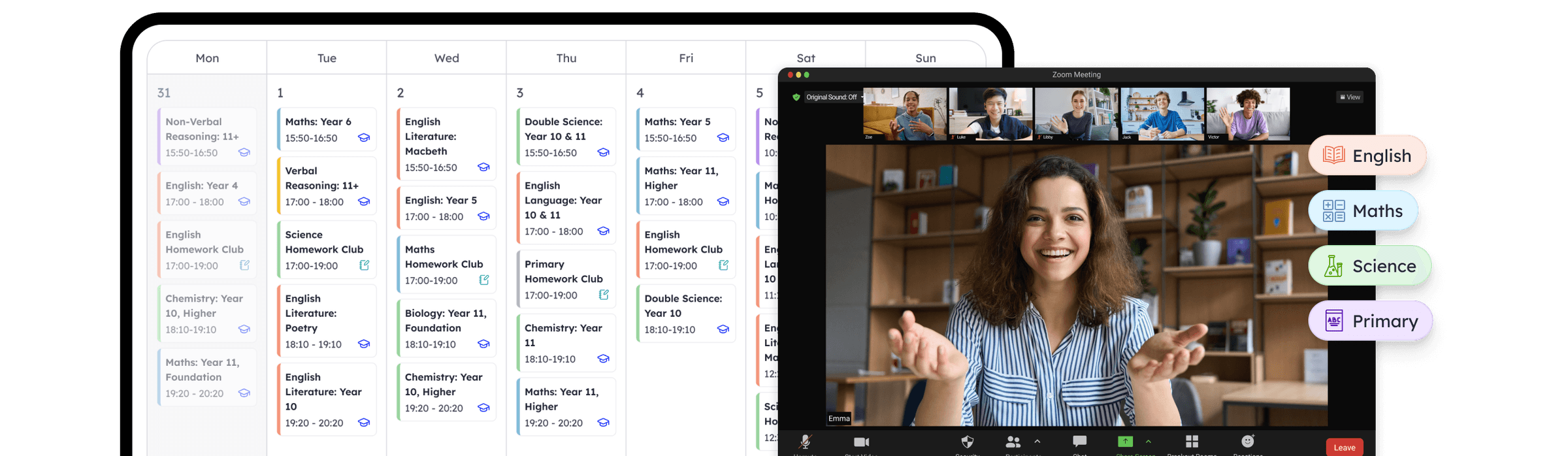
Task: Click the green encryption shield icon
Action: (x=796, y=97)
